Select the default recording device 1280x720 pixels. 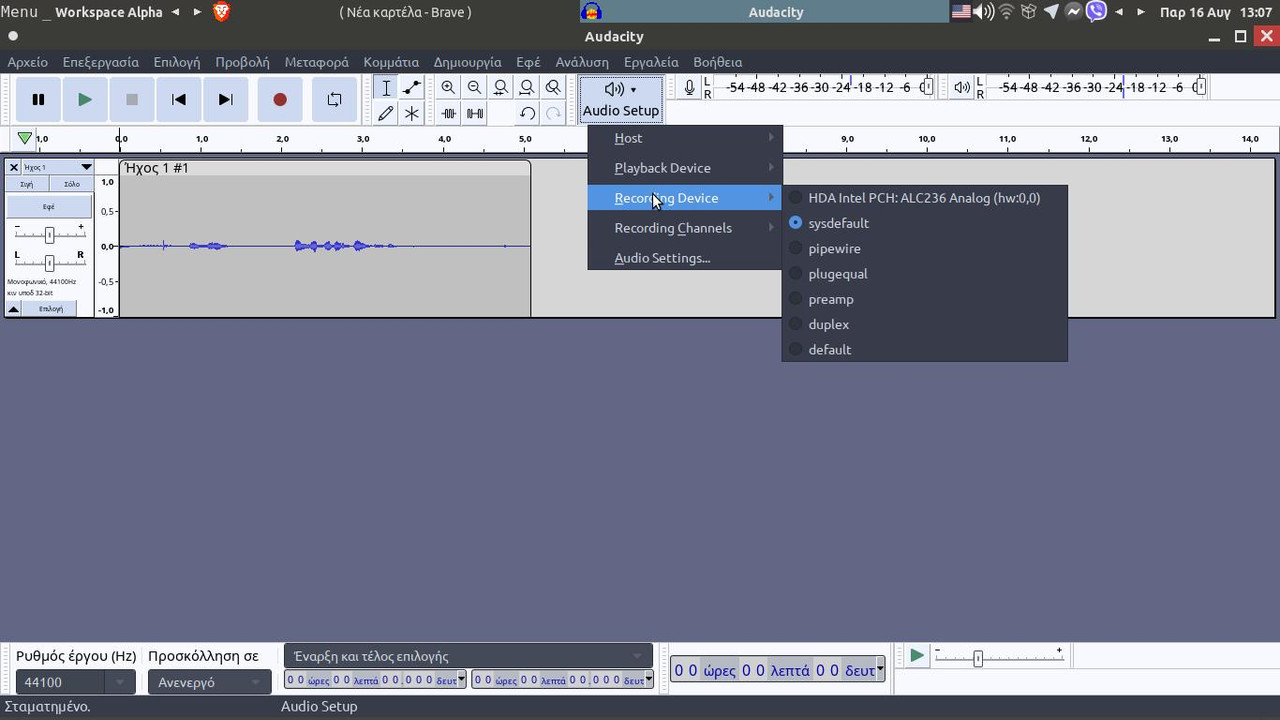(924, 349)
